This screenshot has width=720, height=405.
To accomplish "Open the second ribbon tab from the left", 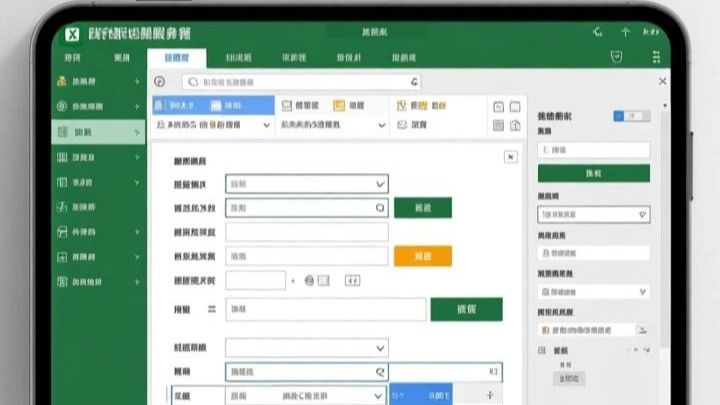I will tap(122, 57).
